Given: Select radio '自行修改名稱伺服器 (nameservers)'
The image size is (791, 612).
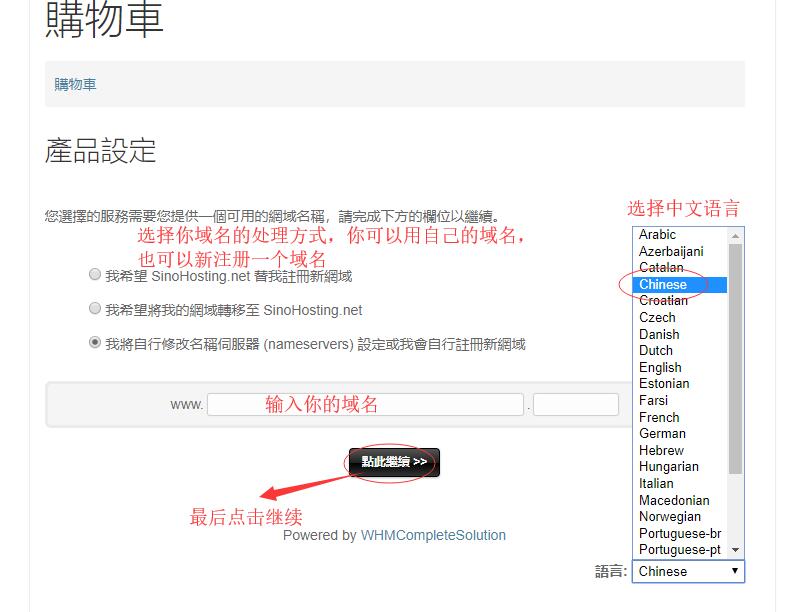Looking at the screenshot, I should click(x=95, y=343).
